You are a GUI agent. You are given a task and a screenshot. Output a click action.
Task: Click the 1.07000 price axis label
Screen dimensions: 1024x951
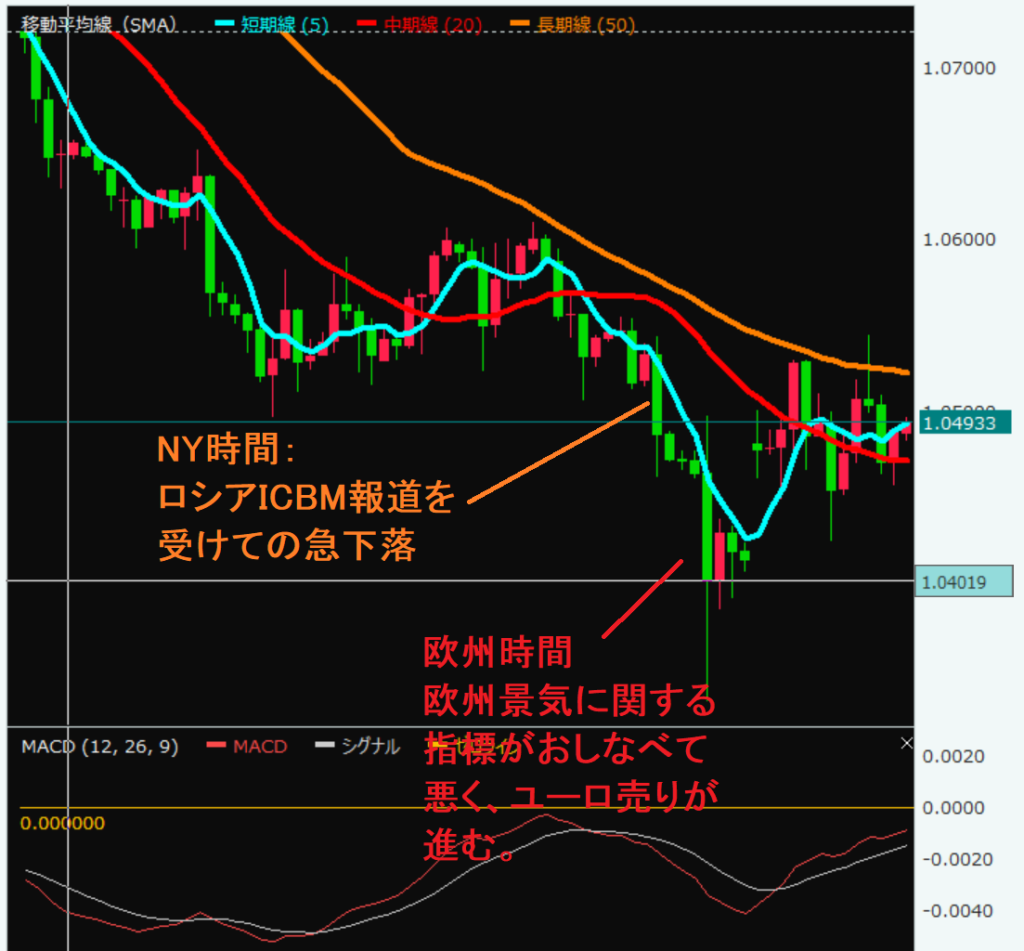(961, 68)
